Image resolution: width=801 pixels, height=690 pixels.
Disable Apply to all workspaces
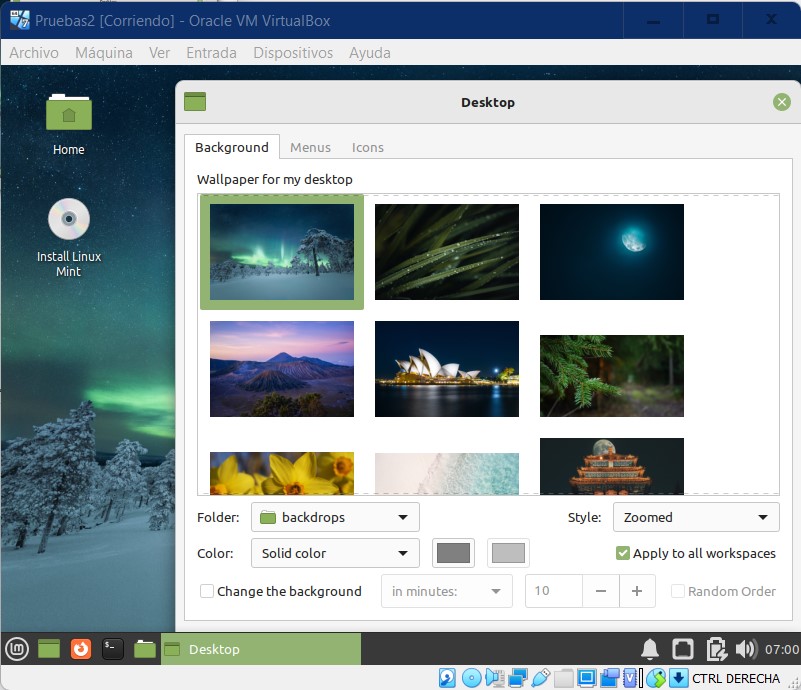tap(623, 553)
